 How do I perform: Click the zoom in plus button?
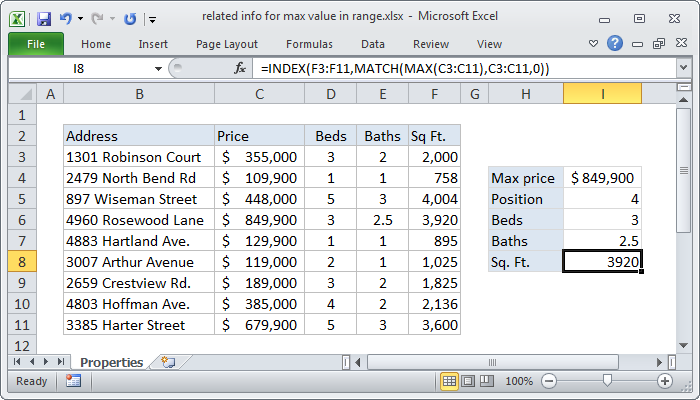pos(664,381)
